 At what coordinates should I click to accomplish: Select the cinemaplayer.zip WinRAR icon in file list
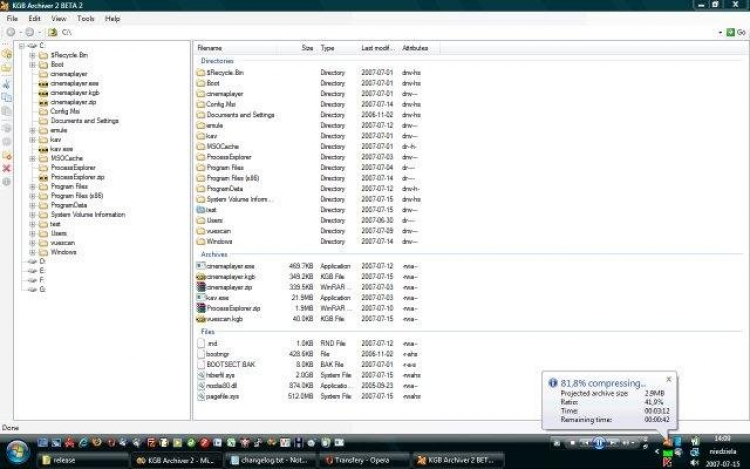click(200, 287)
